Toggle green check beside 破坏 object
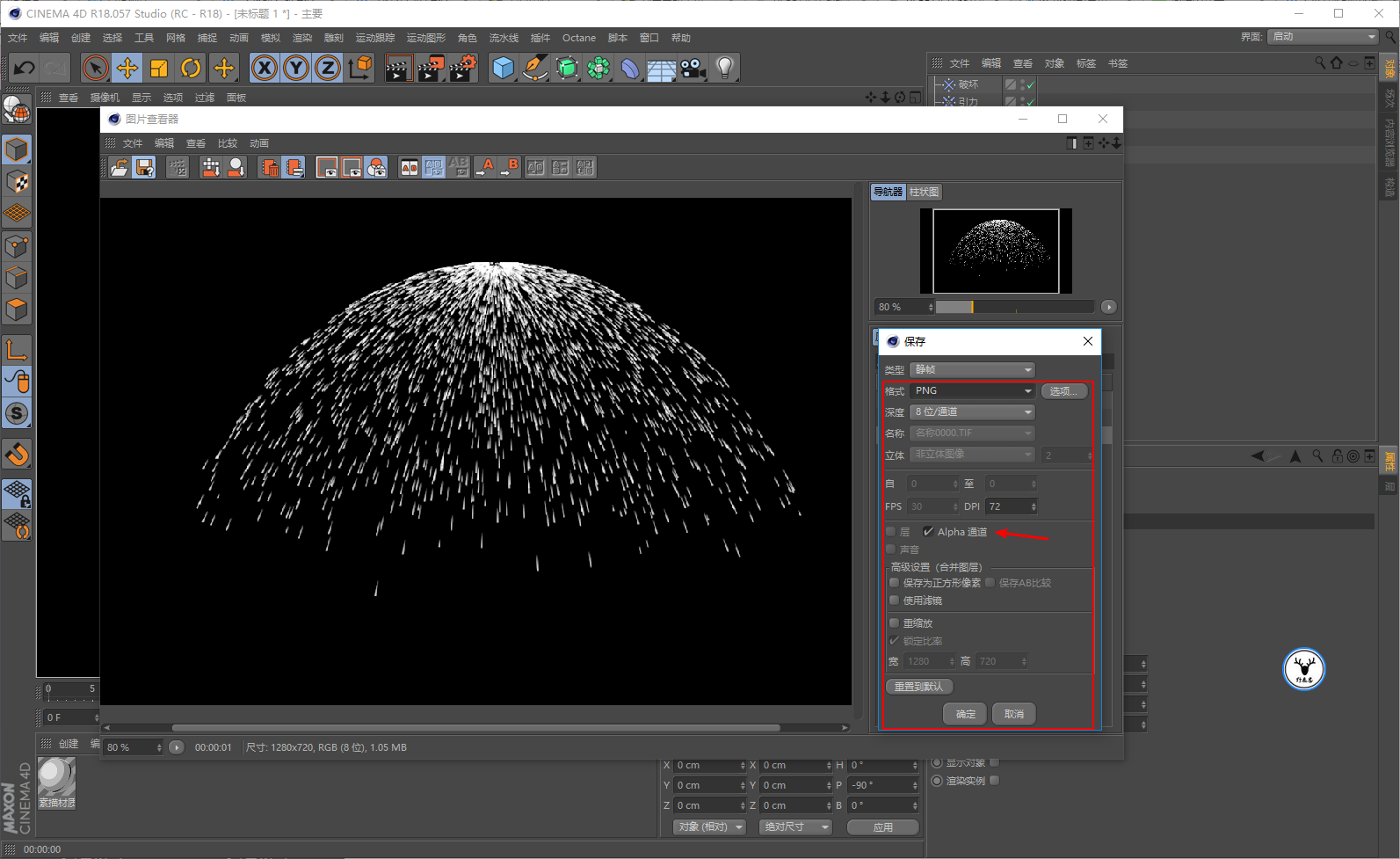 click(1030, 84)
